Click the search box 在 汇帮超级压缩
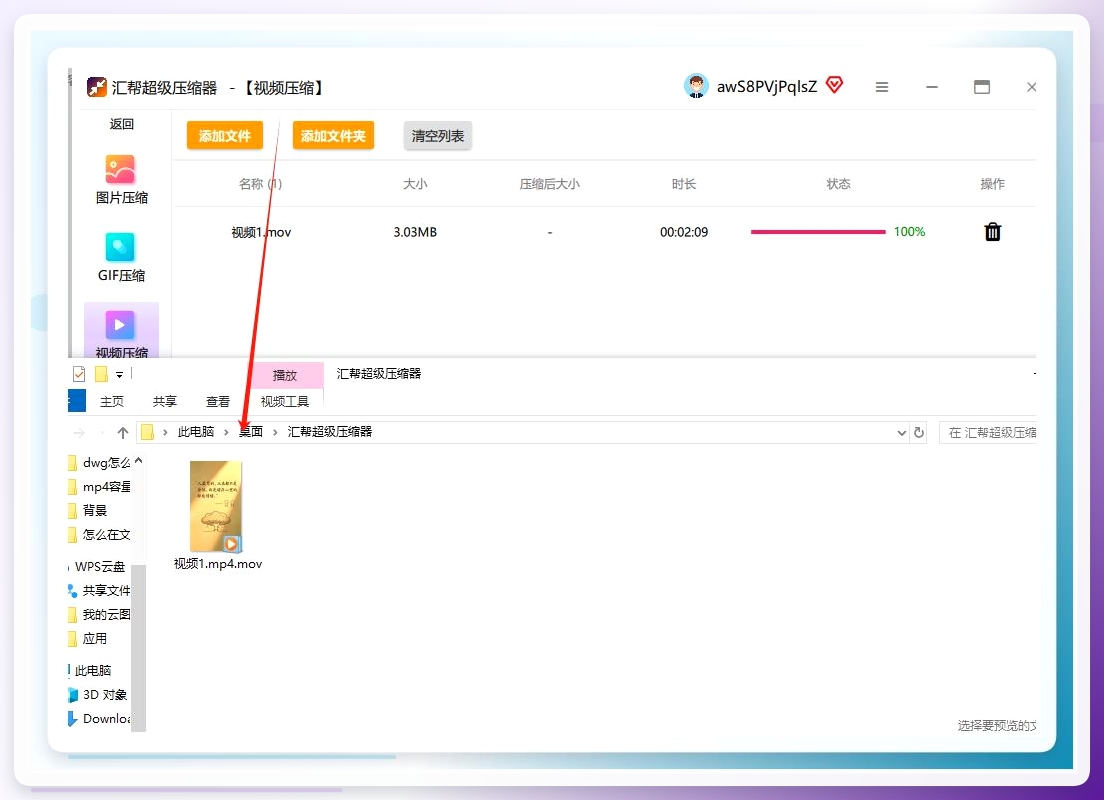The width and height of the screenshot is (1104, 800). pyautogui.click(x=988, y=432)
